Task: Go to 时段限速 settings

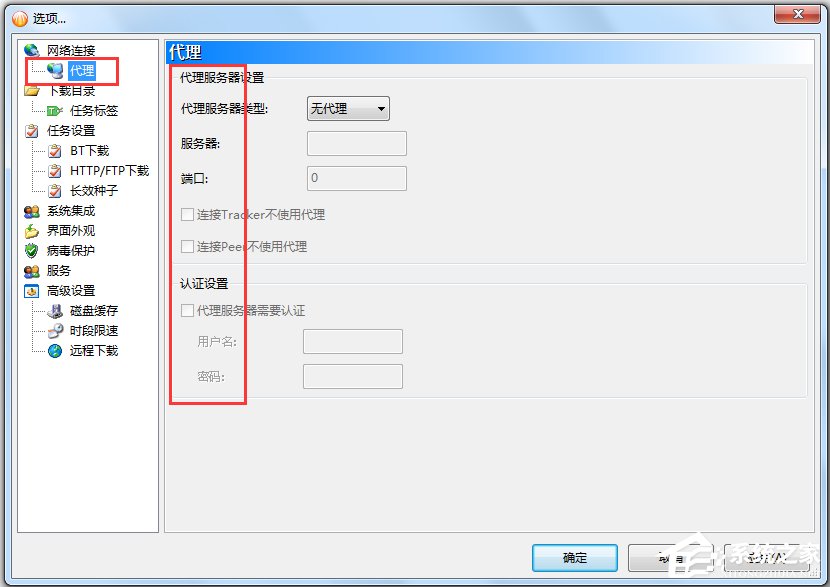Action: coord(94,331)
